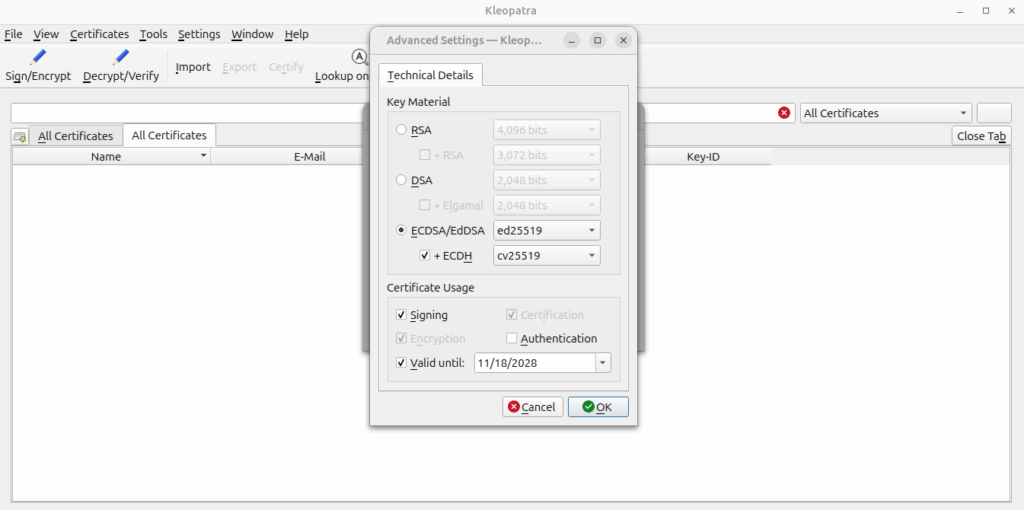Toggle the Certification checkbox
This screenshot has width=1024, height=510.
512,315
